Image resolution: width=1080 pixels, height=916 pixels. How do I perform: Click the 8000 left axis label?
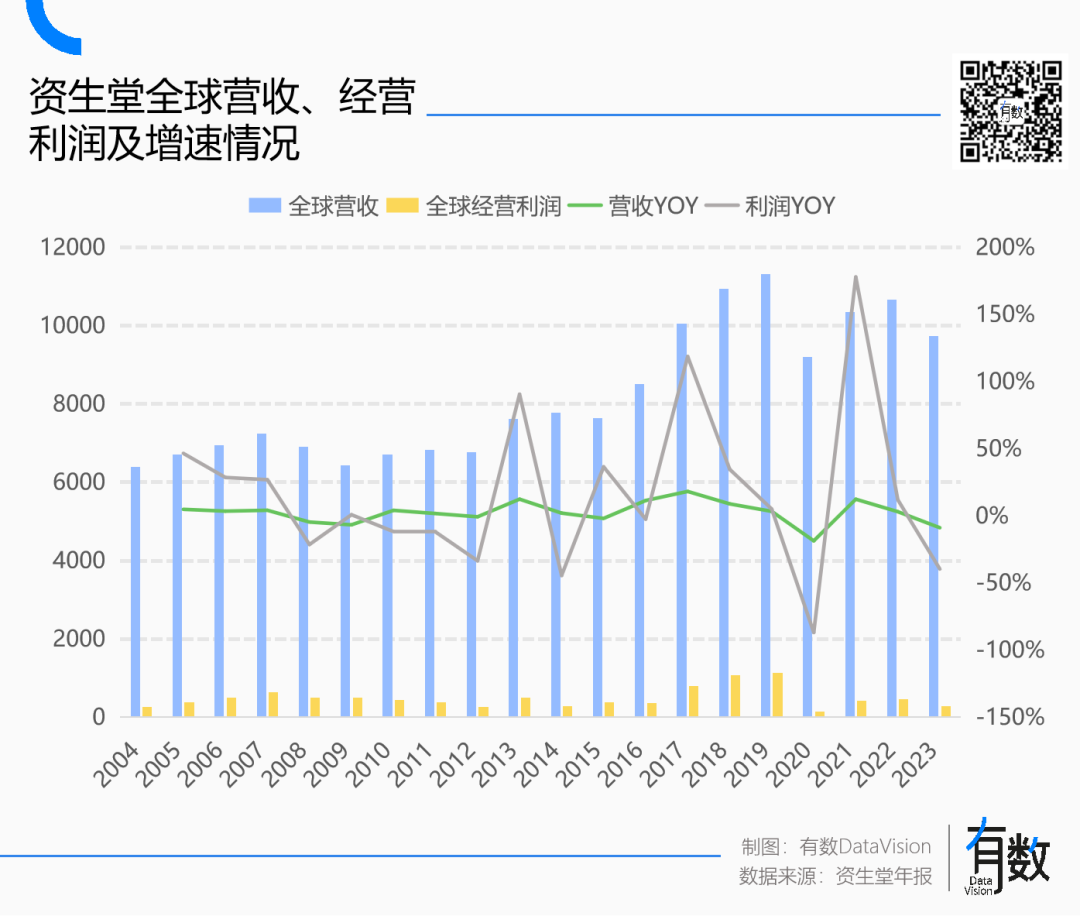[x=79, y=404]
